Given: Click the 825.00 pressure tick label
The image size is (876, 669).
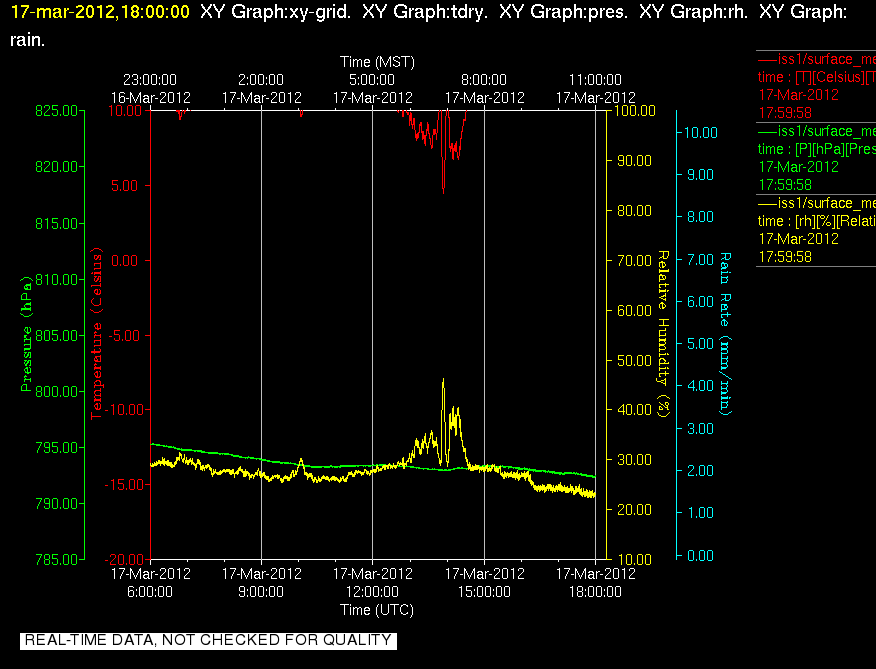Looking at the screenshot, I should tap(56, 111).
